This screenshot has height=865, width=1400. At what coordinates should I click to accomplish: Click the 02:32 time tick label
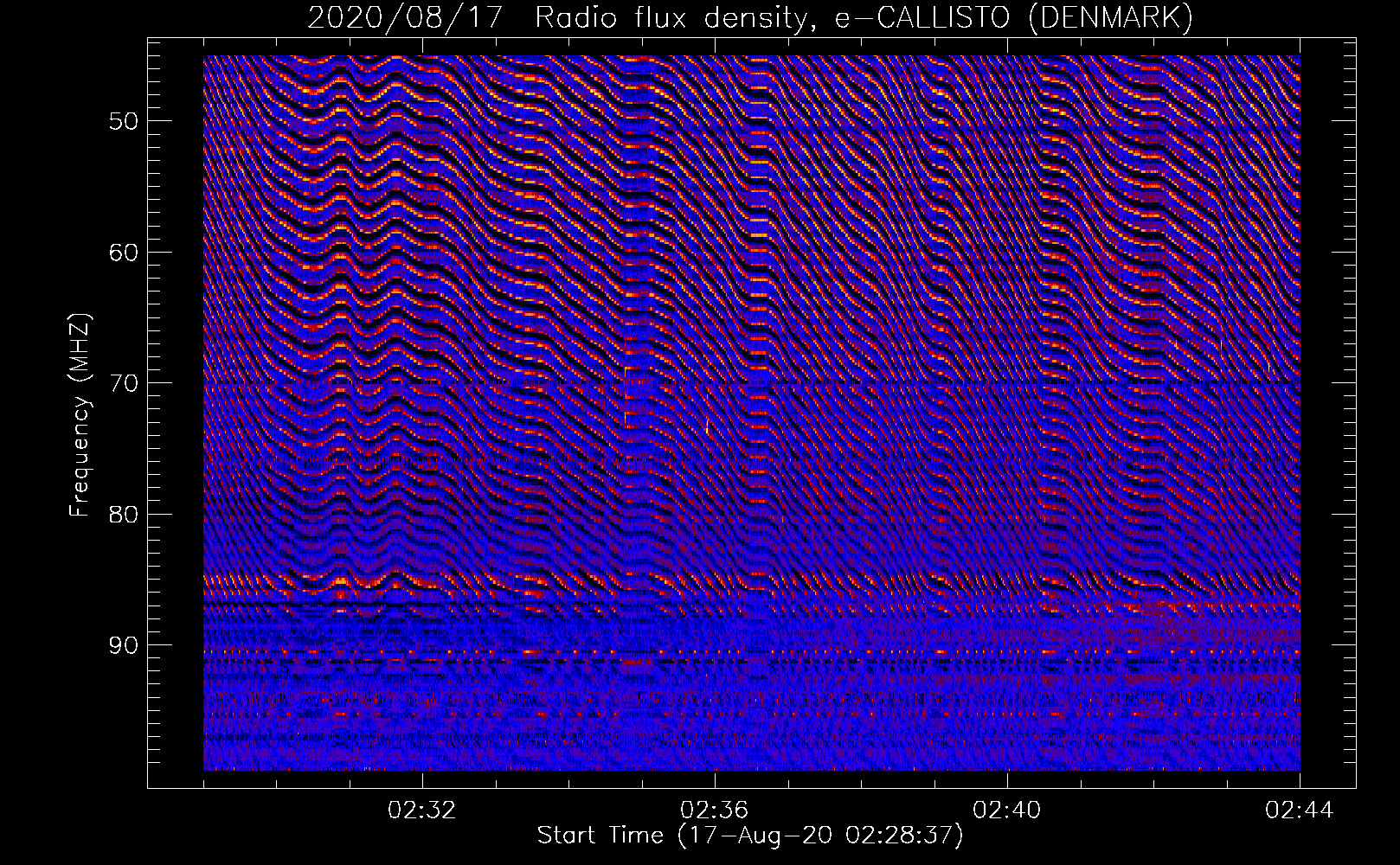pos(422,811)
